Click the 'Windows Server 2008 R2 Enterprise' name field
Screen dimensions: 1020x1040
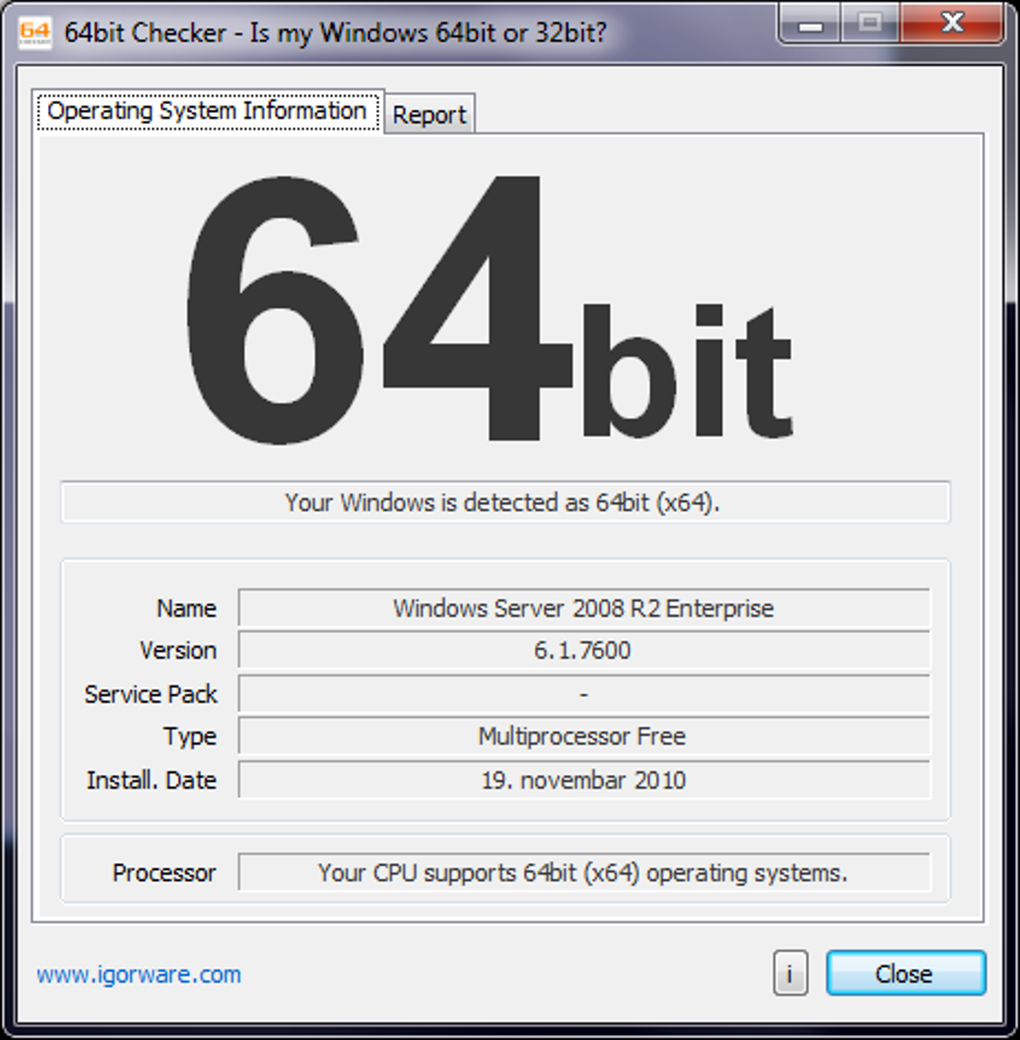(x=584, y=608)
